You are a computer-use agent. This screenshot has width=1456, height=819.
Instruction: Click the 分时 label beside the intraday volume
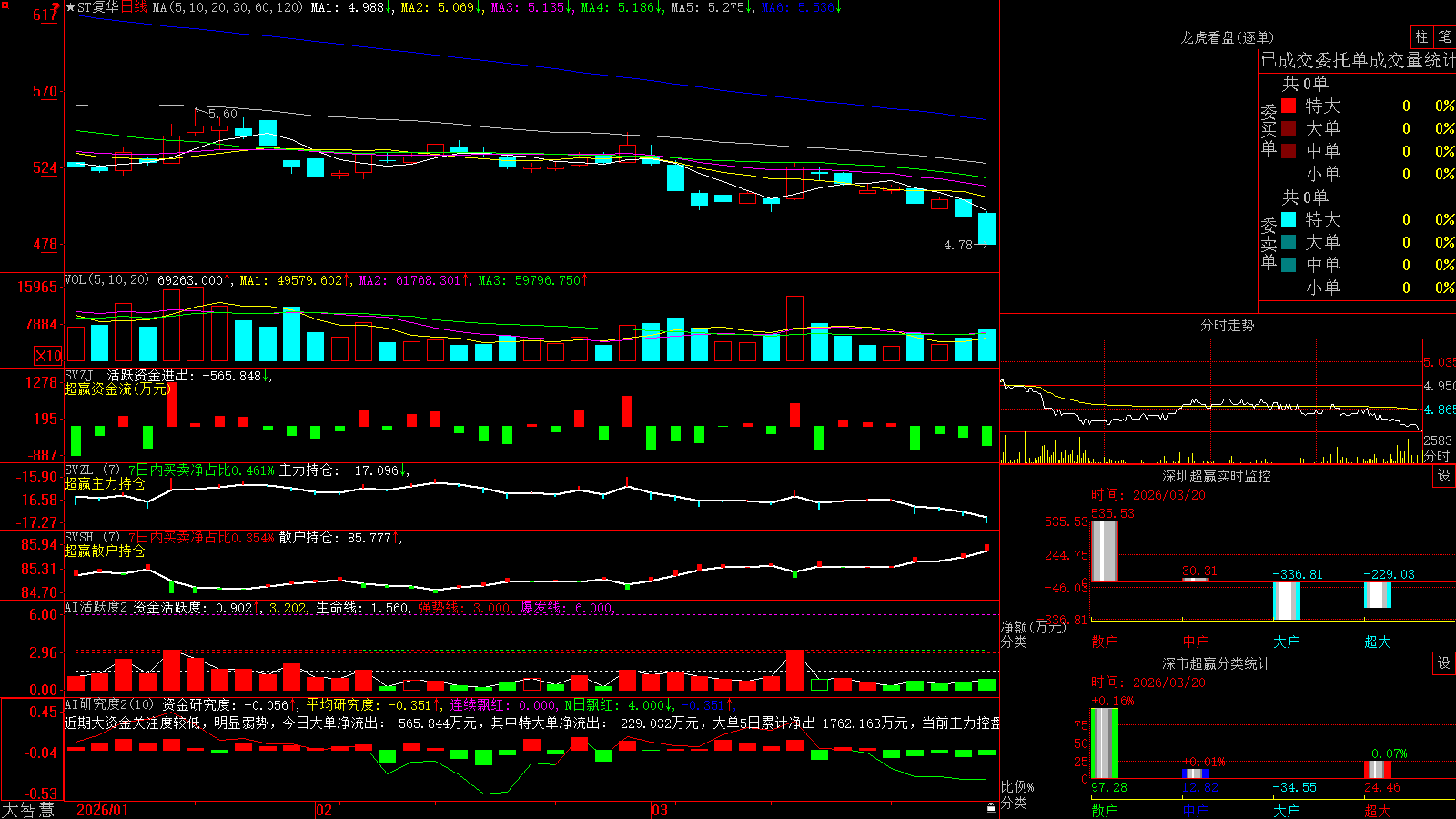click(1437, 456)
